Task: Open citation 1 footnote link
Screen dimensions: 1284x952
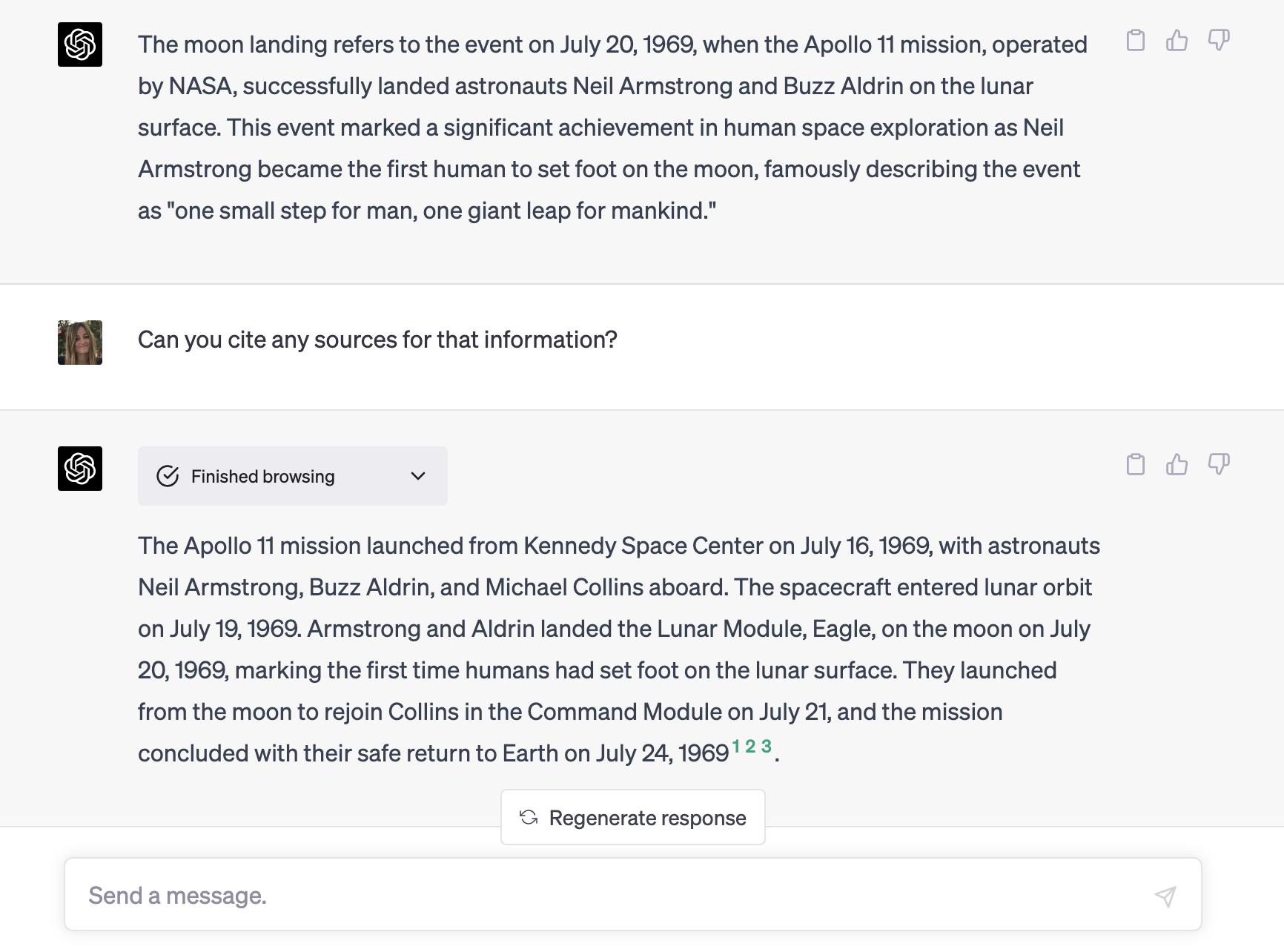Action: [736, 747]
